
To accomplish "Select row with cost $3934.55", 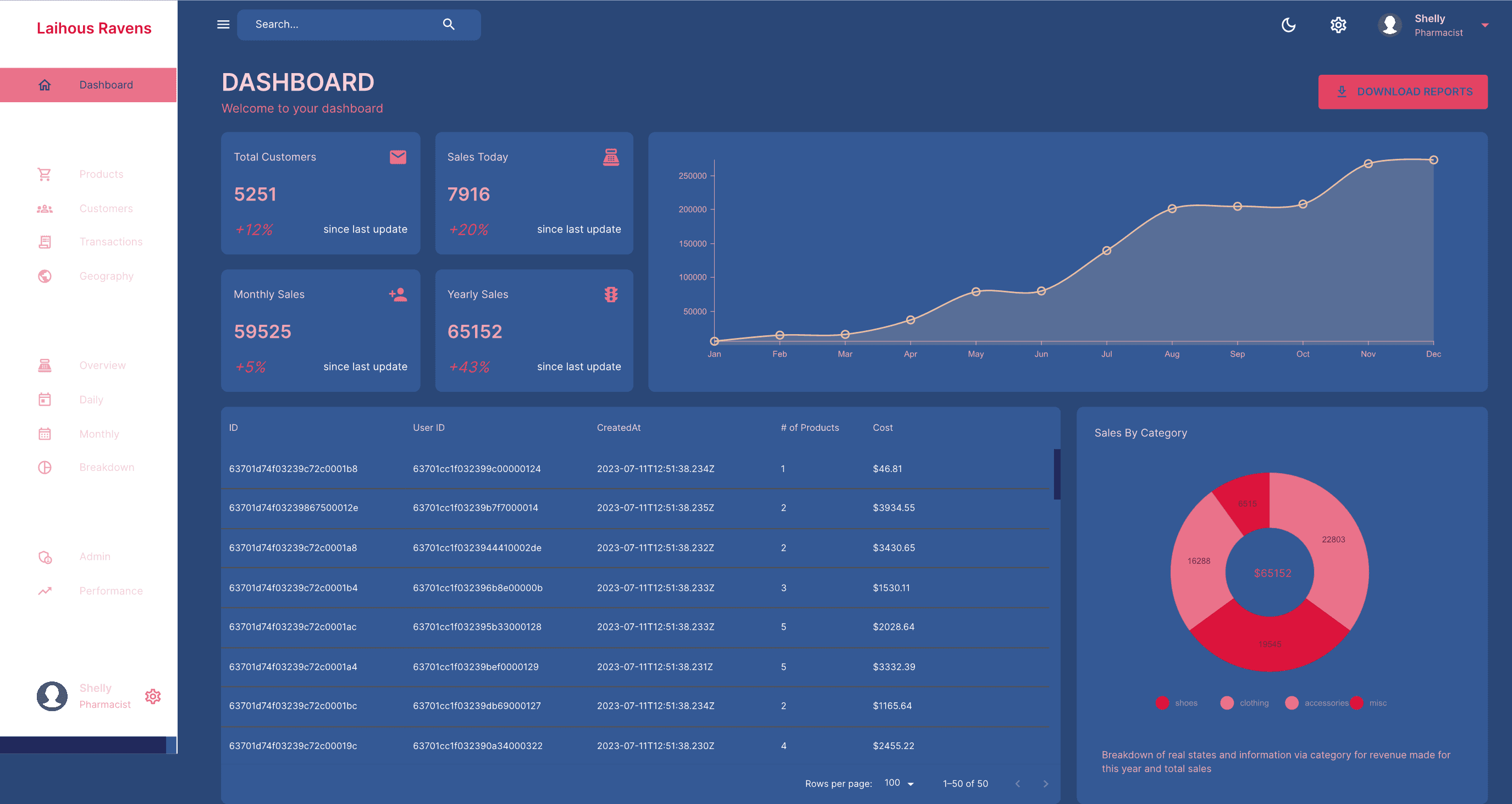I will pos(635,508).
